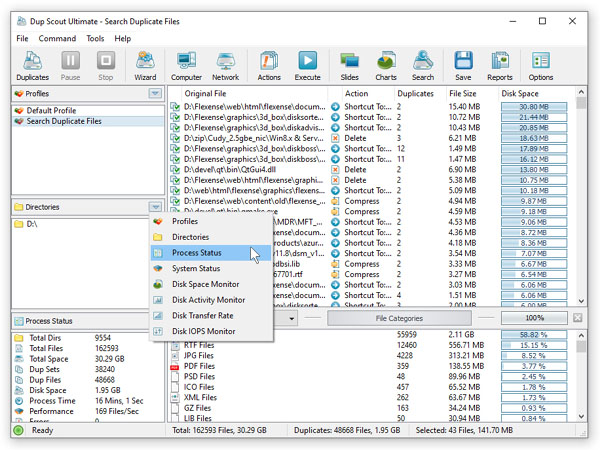The height and width of the screenshot is (450, 600).
Task: Click the File Categories button
Action: tap(399, 318)
